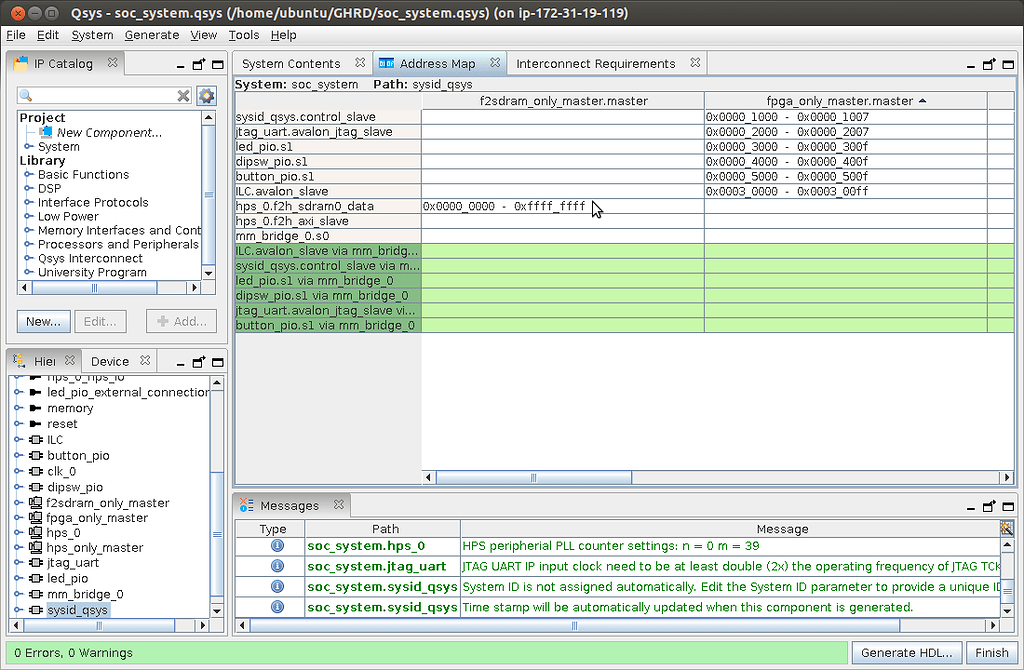Select jtag_uart in hierarchy tree
This screenshot has height=670, width=1024.
[72, 562]
